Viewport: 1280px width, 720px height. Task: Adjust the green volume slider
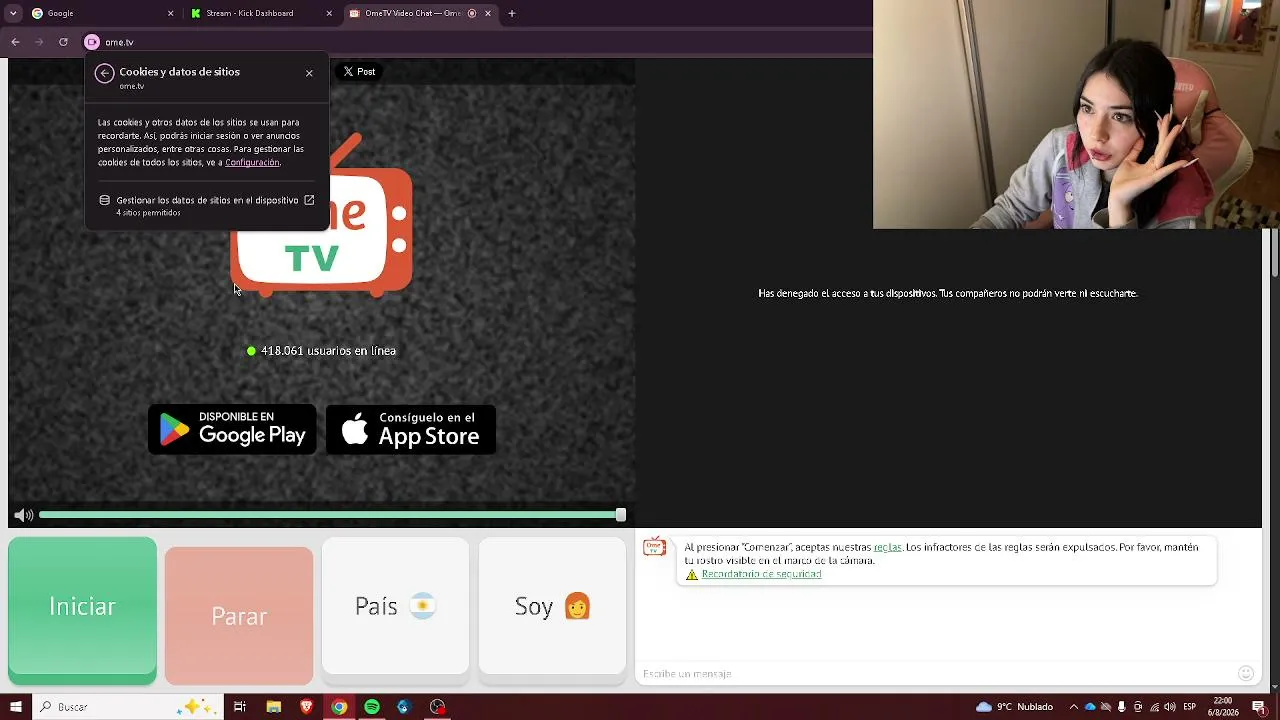(x=332, y=515)
